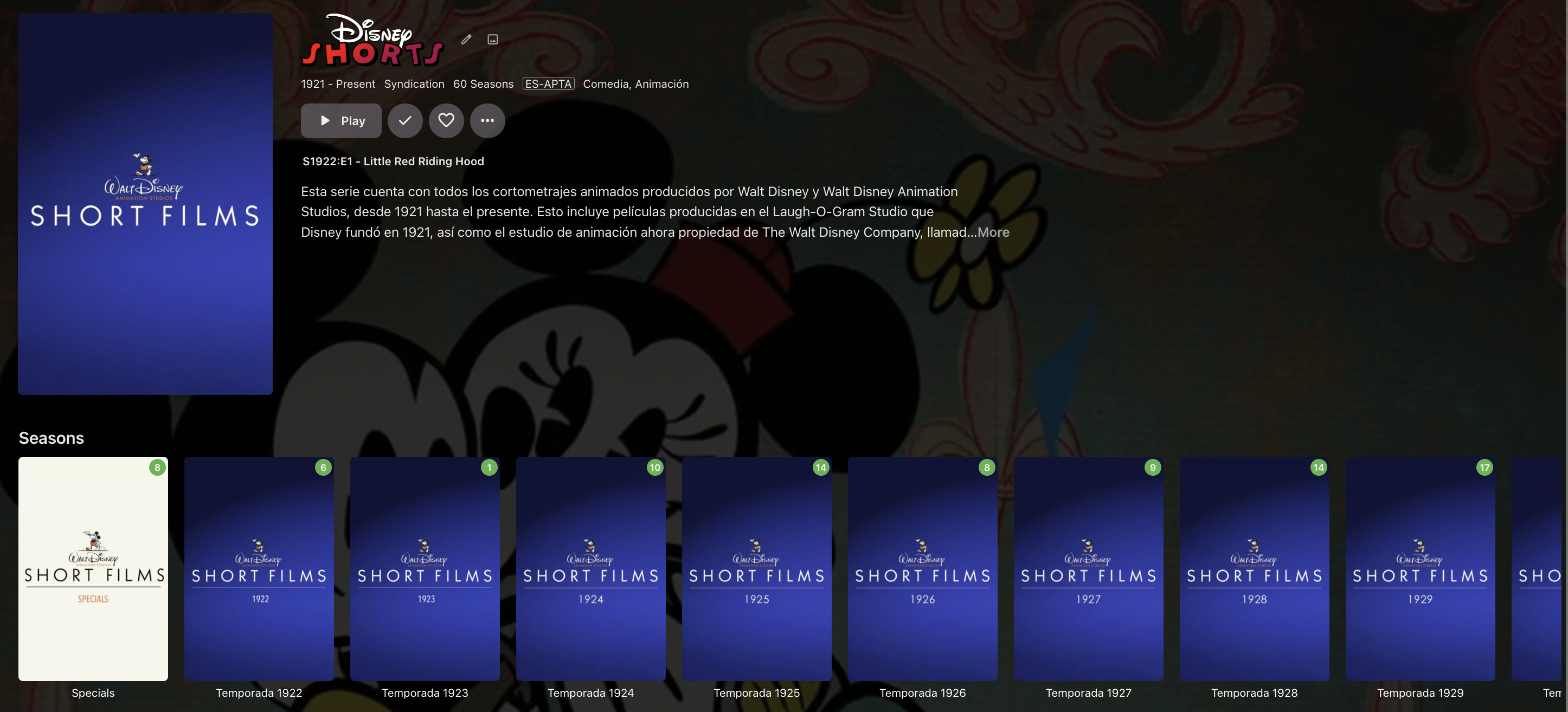Image resolution: width=1568 pixels, height=712 pixels.
Task: Open the Temporada 1922 season poster
Action: [259, 568]
